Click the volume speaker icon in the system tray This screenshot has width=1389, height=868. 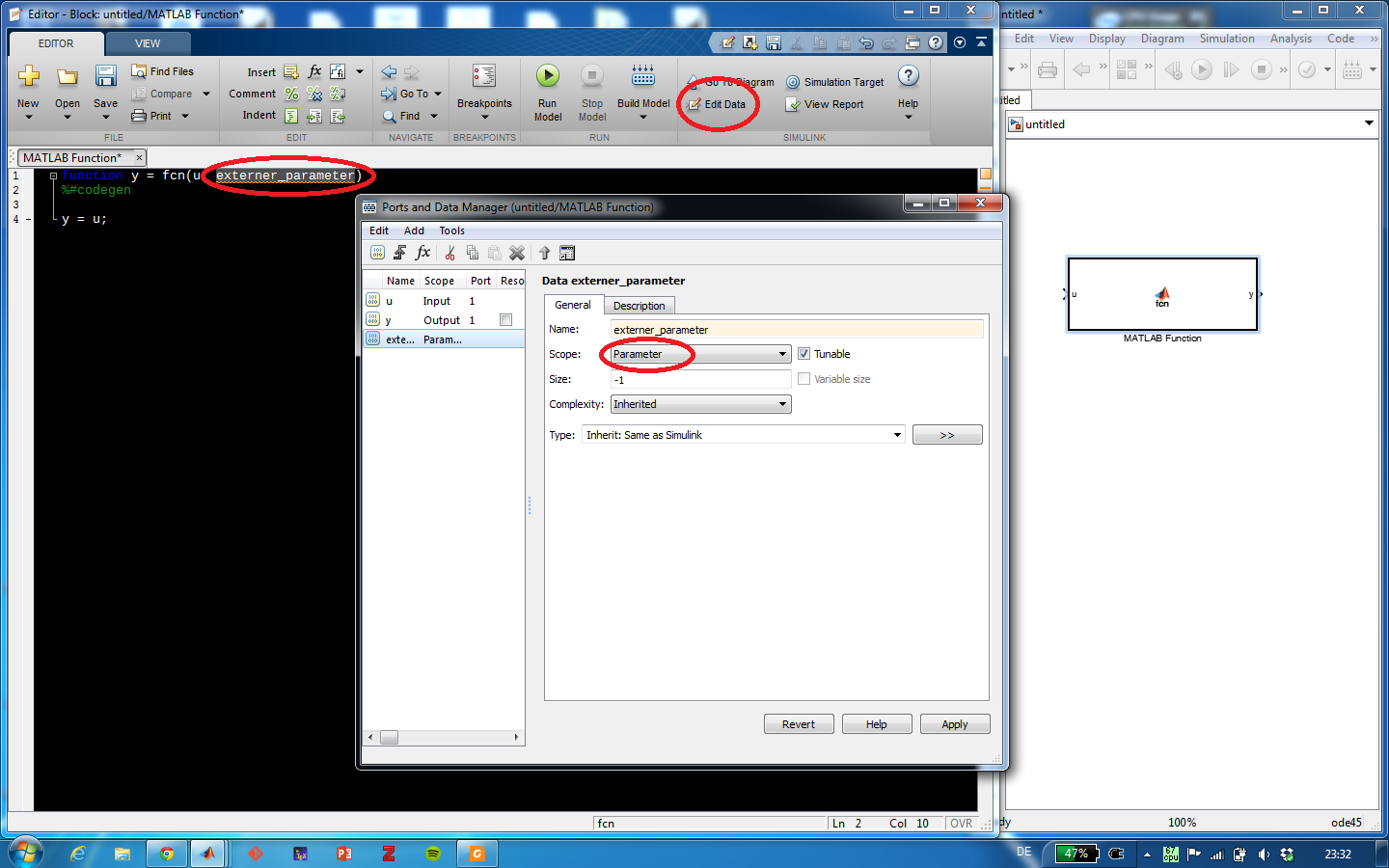1264,854
